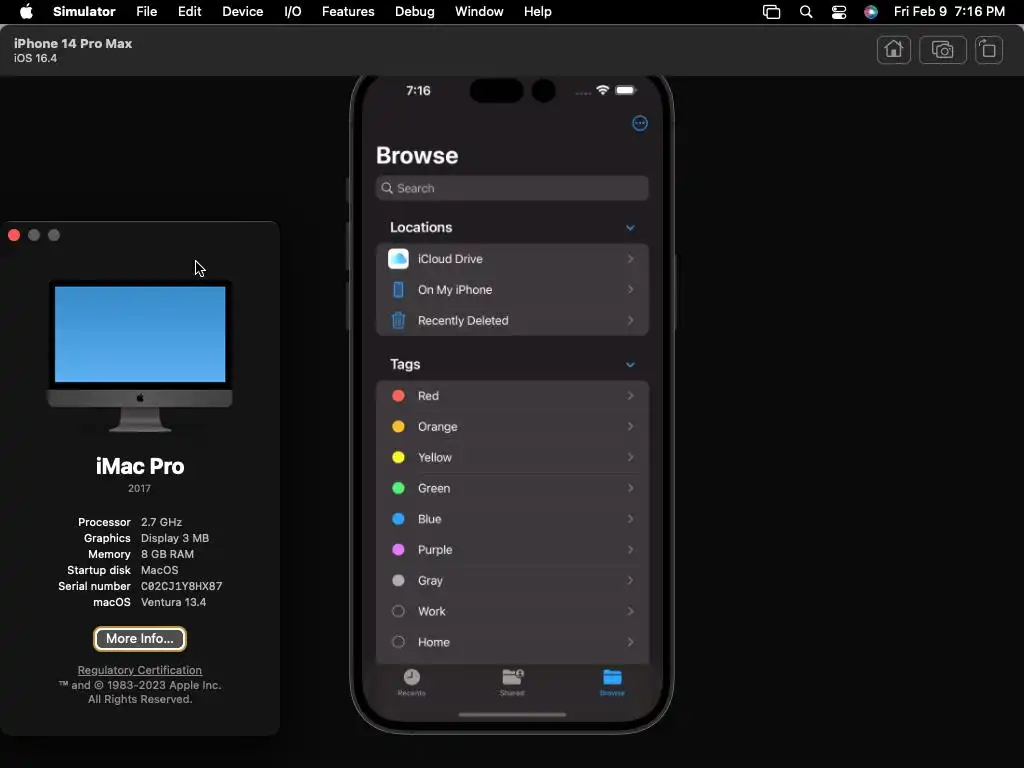Close the About This Mac window
This screenshot has height=768, width=1024.
click(14, 235)
